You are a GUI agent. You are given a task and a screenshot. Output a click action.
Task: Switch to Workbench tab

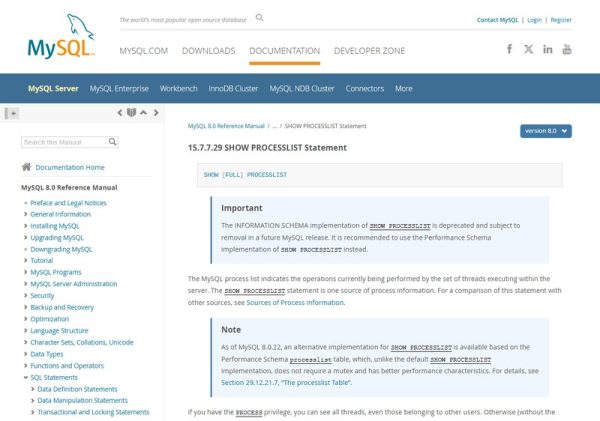click(x=178, y=88)
